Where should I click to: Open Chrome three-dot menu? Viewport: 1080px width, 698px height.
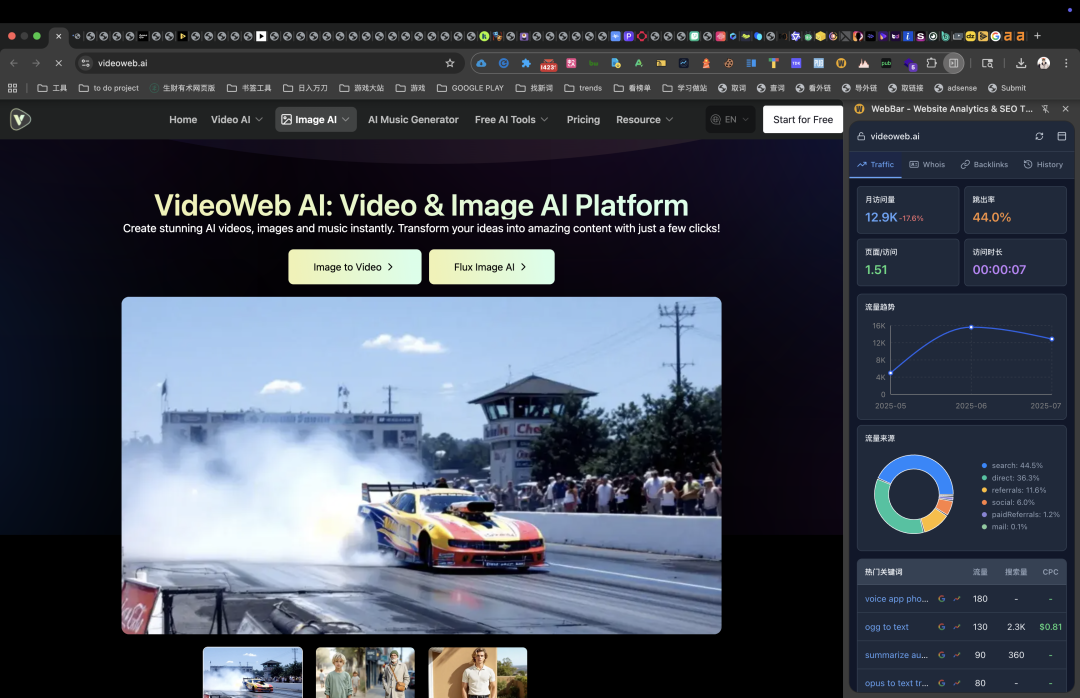pos(1066,63)
